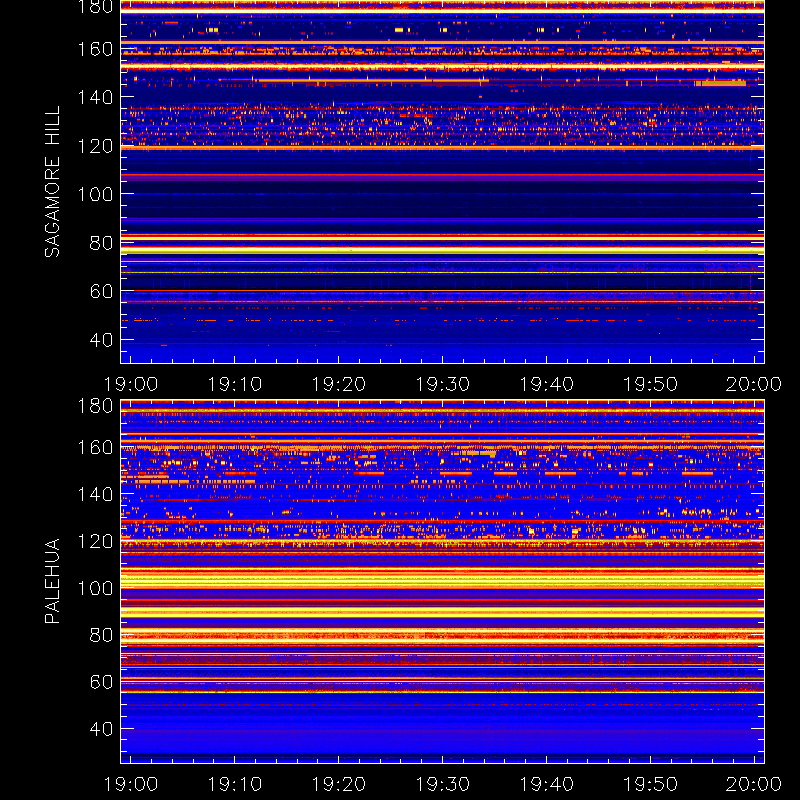
Task: Click the 19:10 time label under Palehua plot
Action: click(235, 784)
